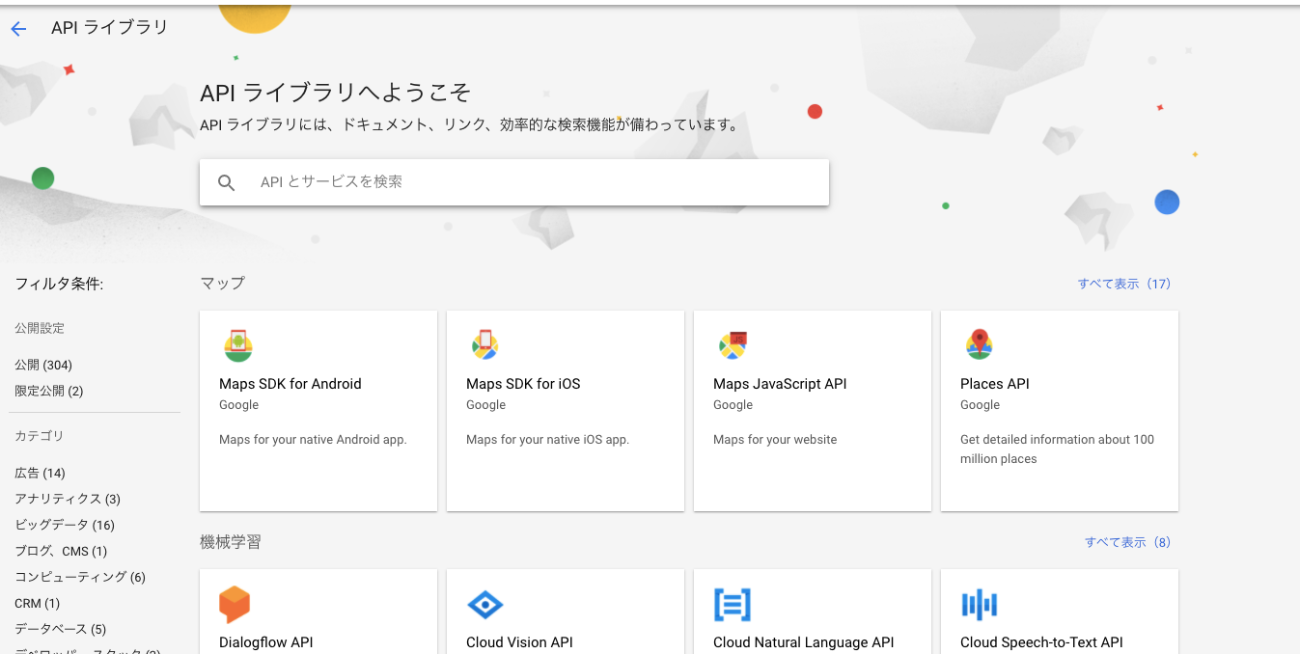The height and width of the screenshot is (654, 1300).
Task: Go back using the left arrow icon
Action: (x=18, y=29)
